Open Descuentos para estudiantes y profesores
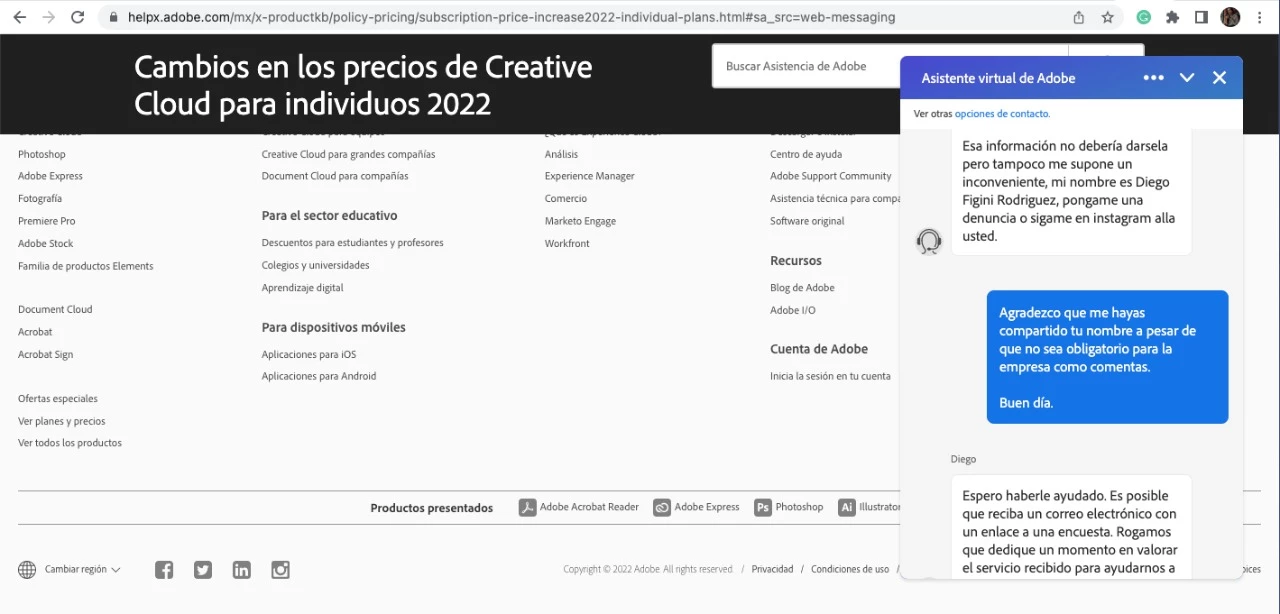The width and height of the screenshot is (1280, 614). tap(352, 243)
